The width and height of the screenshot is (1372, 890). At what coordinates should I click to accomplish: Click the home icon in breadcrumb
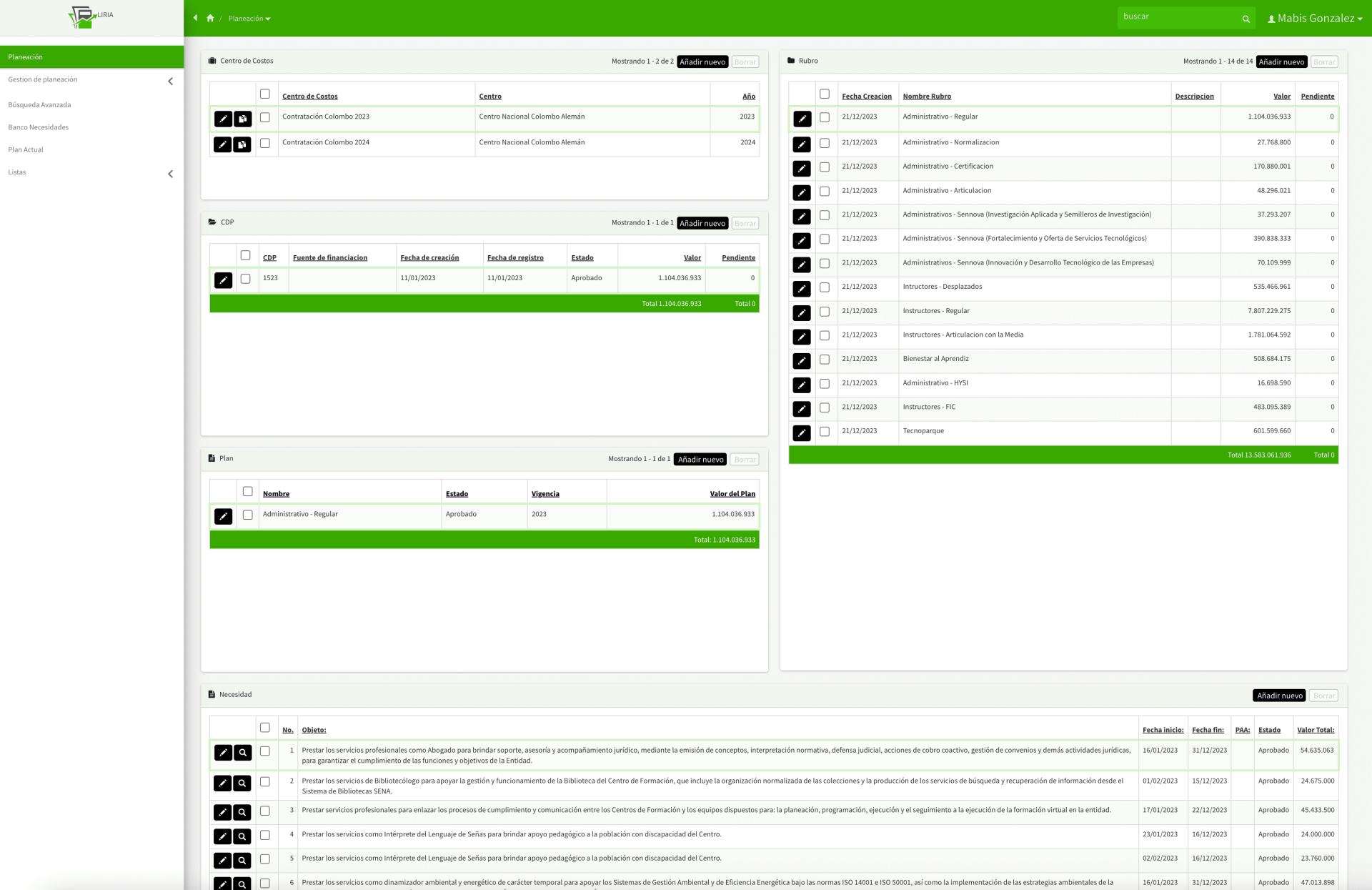click(210, 19)
